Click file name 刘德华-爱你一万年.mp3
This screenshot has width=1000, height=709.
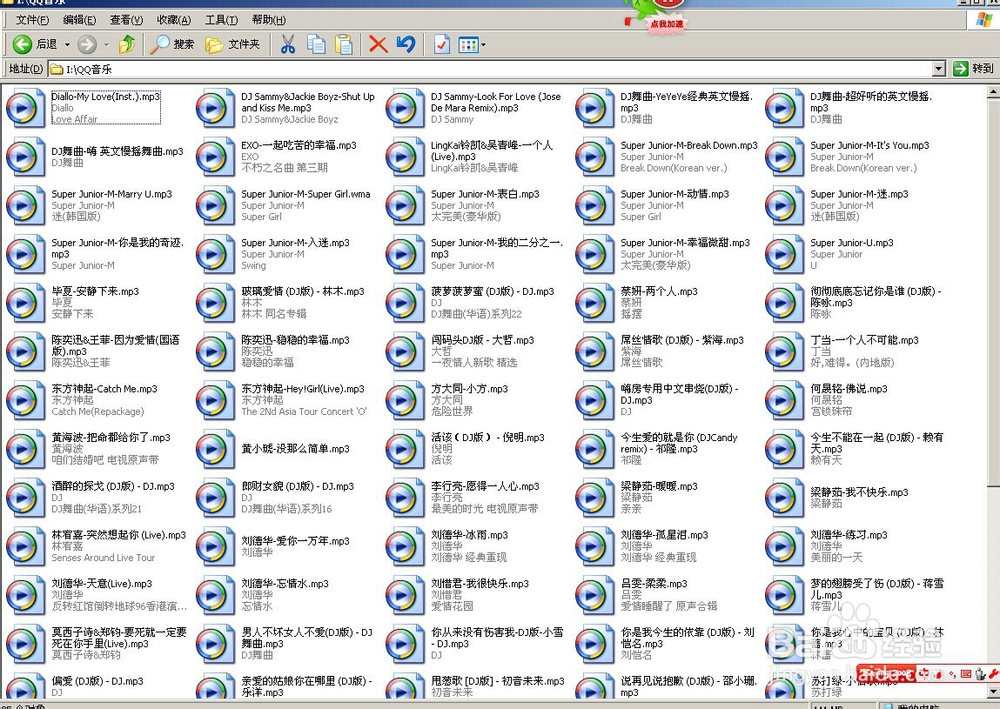coord(295,541)
